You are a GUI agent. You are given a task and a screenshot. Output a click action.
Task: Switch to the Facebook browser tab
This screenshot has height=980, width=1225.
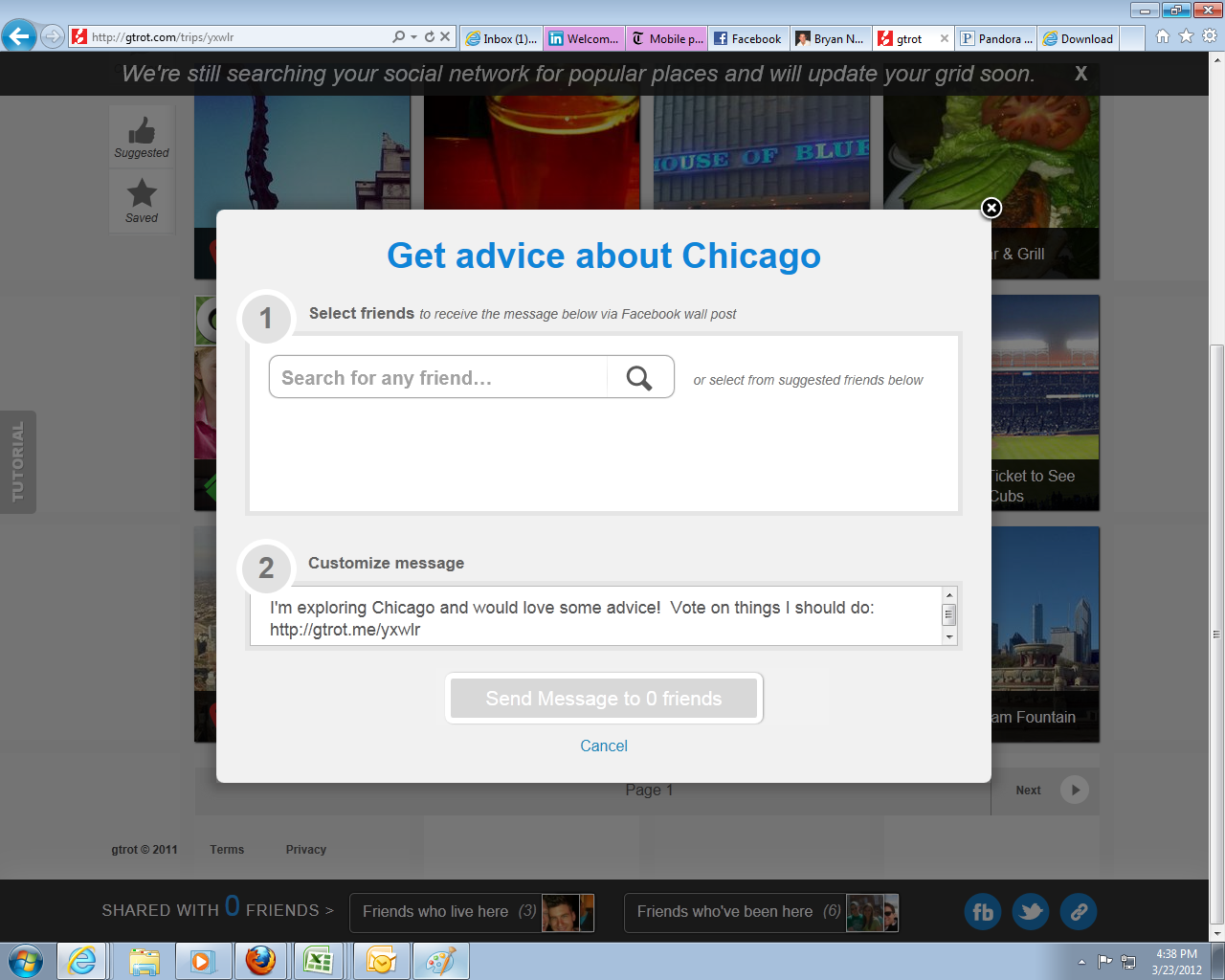click(748, 38)
